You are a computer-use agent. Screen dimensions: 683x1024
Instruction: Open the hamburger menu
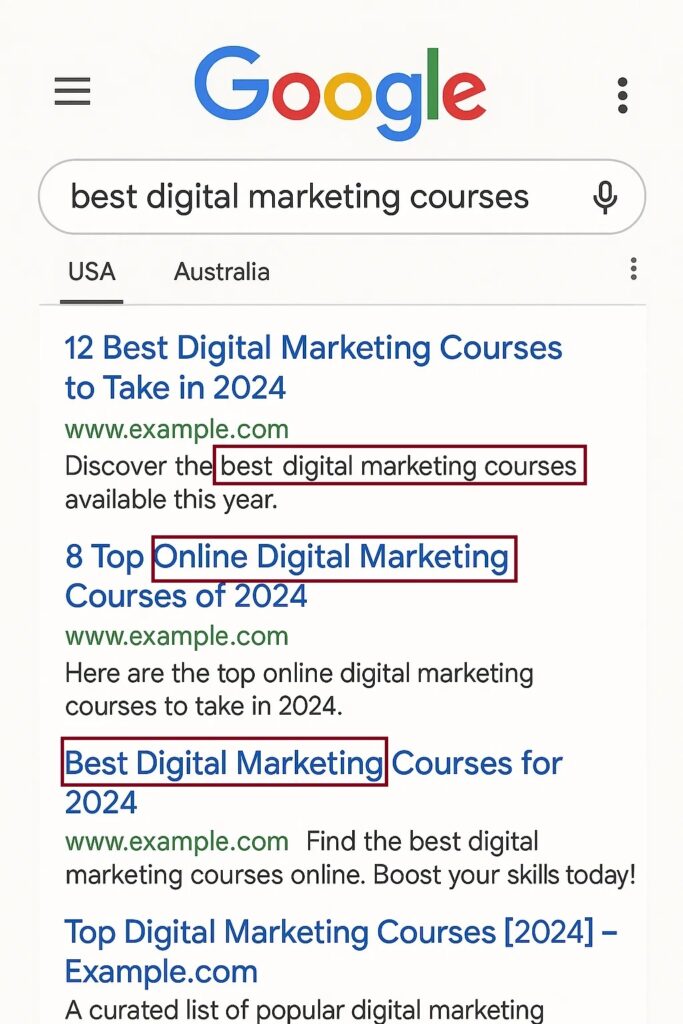(x=72, y=92)
